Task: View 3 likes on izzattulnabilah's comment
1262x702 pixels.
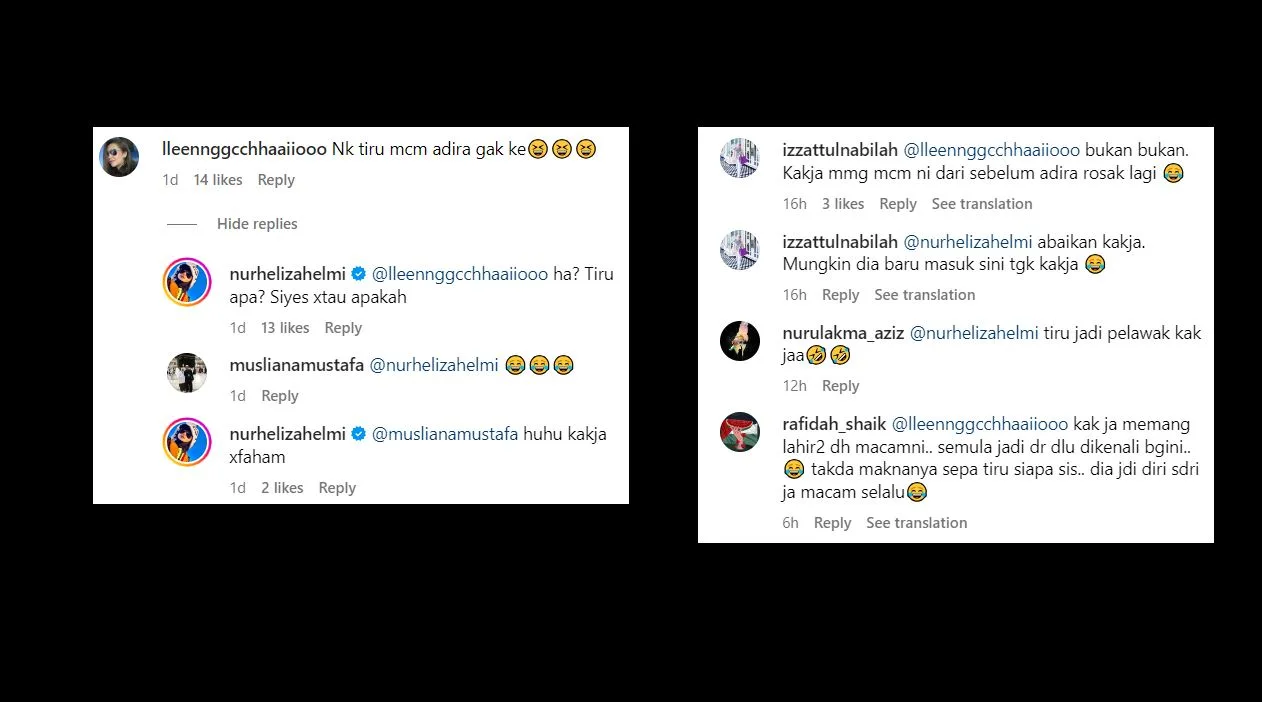Action: click(x=843, y=204)
